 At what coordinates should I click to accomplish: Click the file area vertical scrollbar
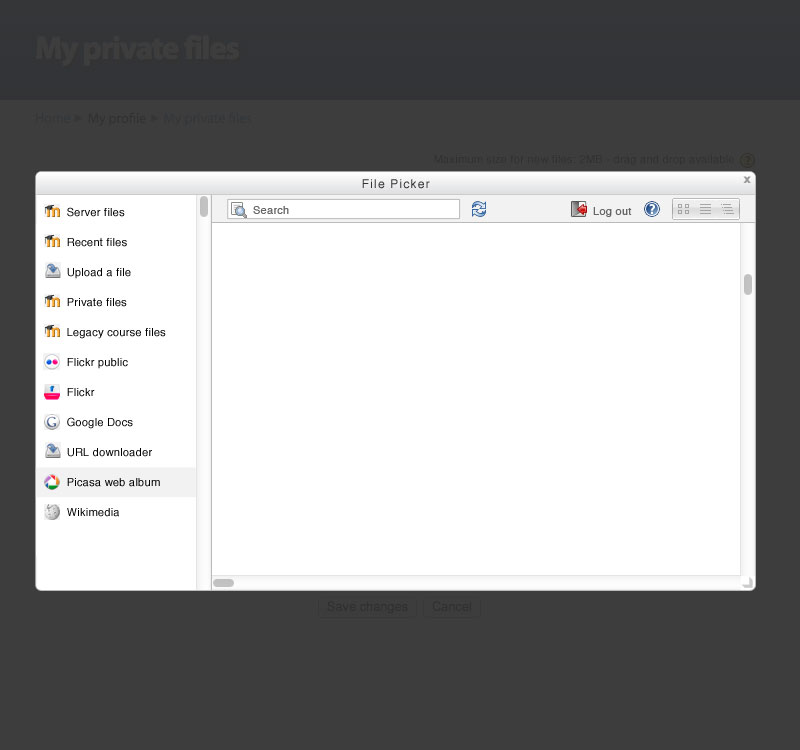[748, 285]
